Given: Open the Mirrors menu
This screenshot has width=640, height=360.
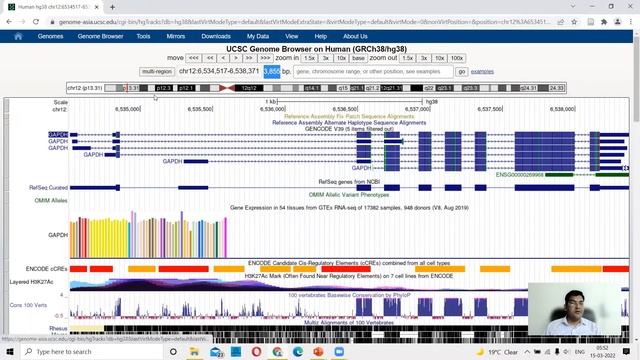Looking at the screenshot, I should point(176,36).
